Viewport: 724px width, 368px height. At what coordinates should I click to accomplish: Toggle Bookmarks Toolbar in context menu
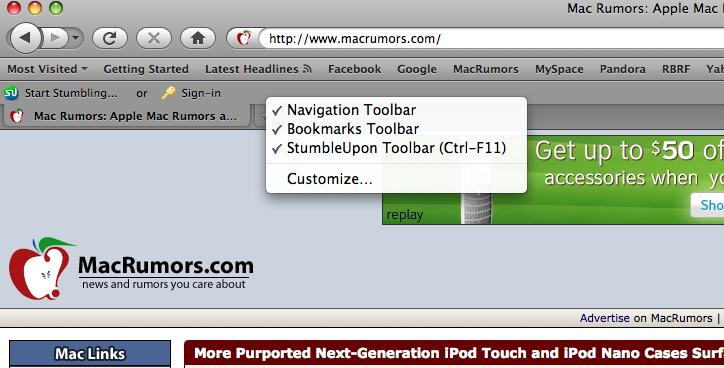(x=396, y=129)
